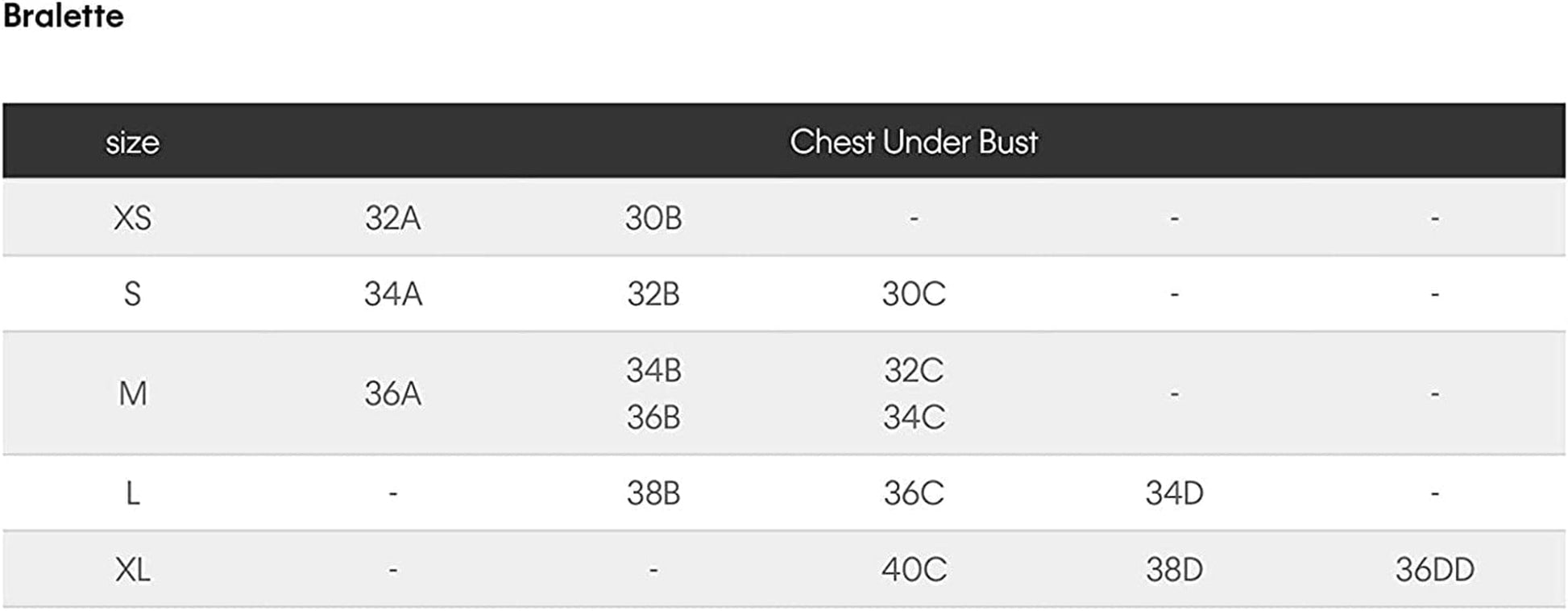Click the 36B value
1568x611 pixels.
pyautogui.click(x=653, y=417)
